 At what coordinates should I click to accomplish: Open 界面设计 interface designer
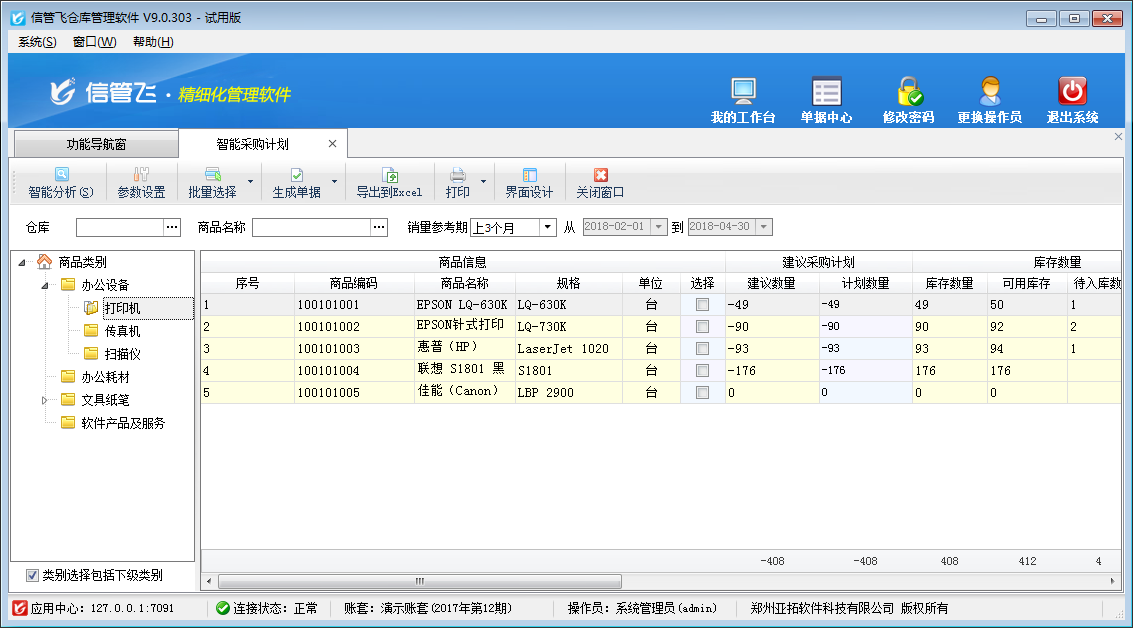(x=529, y=185)
